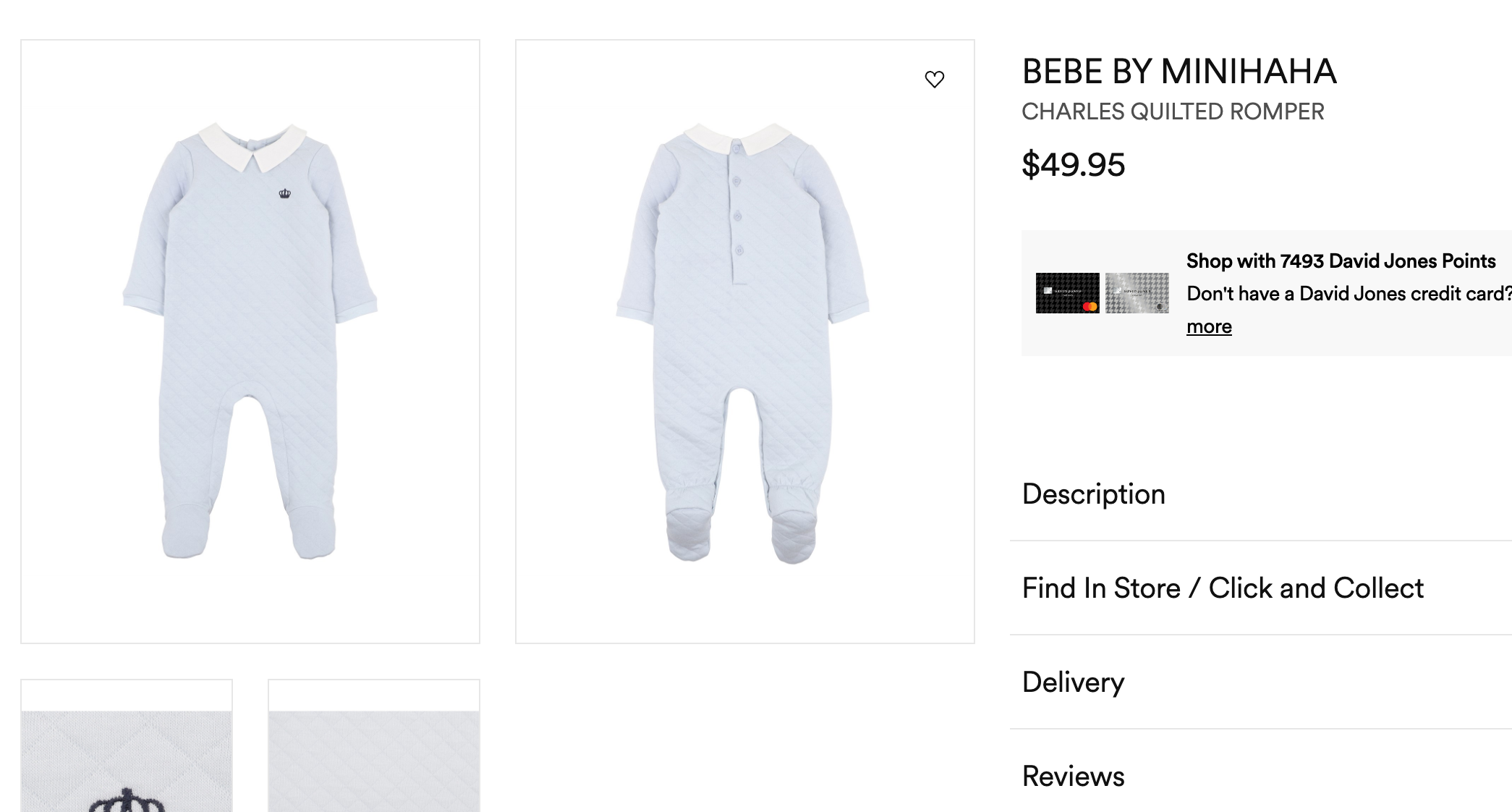Click the silver David Jones credit card icon
1512x812 pixels.
point(1137,293)
